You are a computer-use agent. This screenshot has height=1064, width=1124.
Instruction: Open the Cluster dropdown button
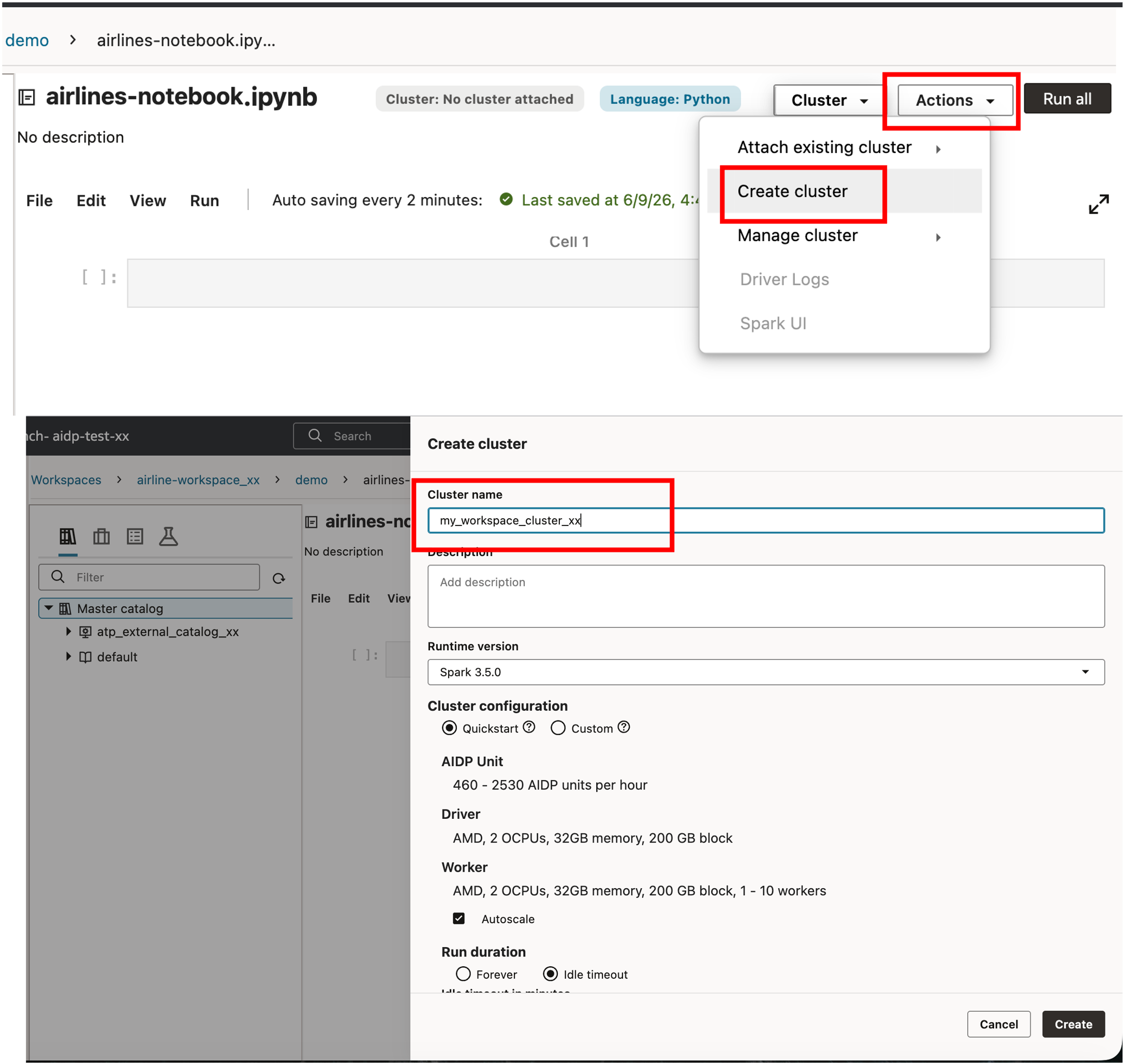[829, 100]
